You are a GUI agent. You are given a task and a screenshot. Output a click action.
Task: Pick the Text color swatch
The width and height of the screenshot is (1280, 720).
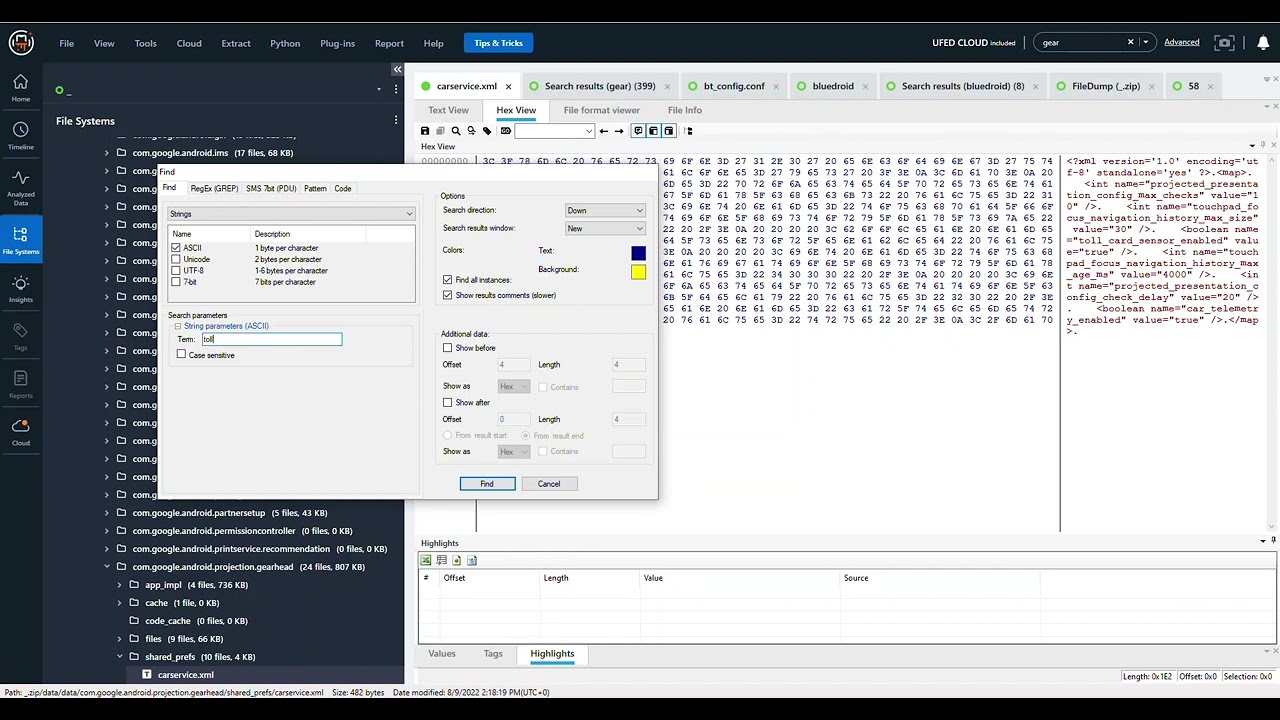[638, 254]
